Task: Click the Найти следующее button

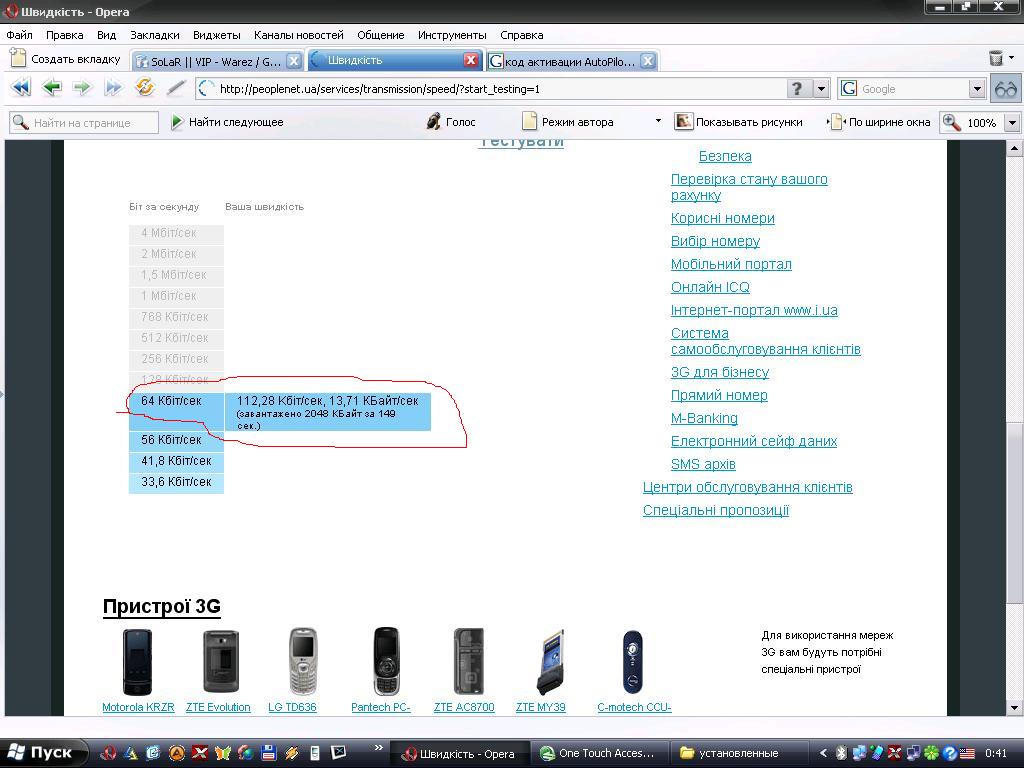Action: point(227,122)
